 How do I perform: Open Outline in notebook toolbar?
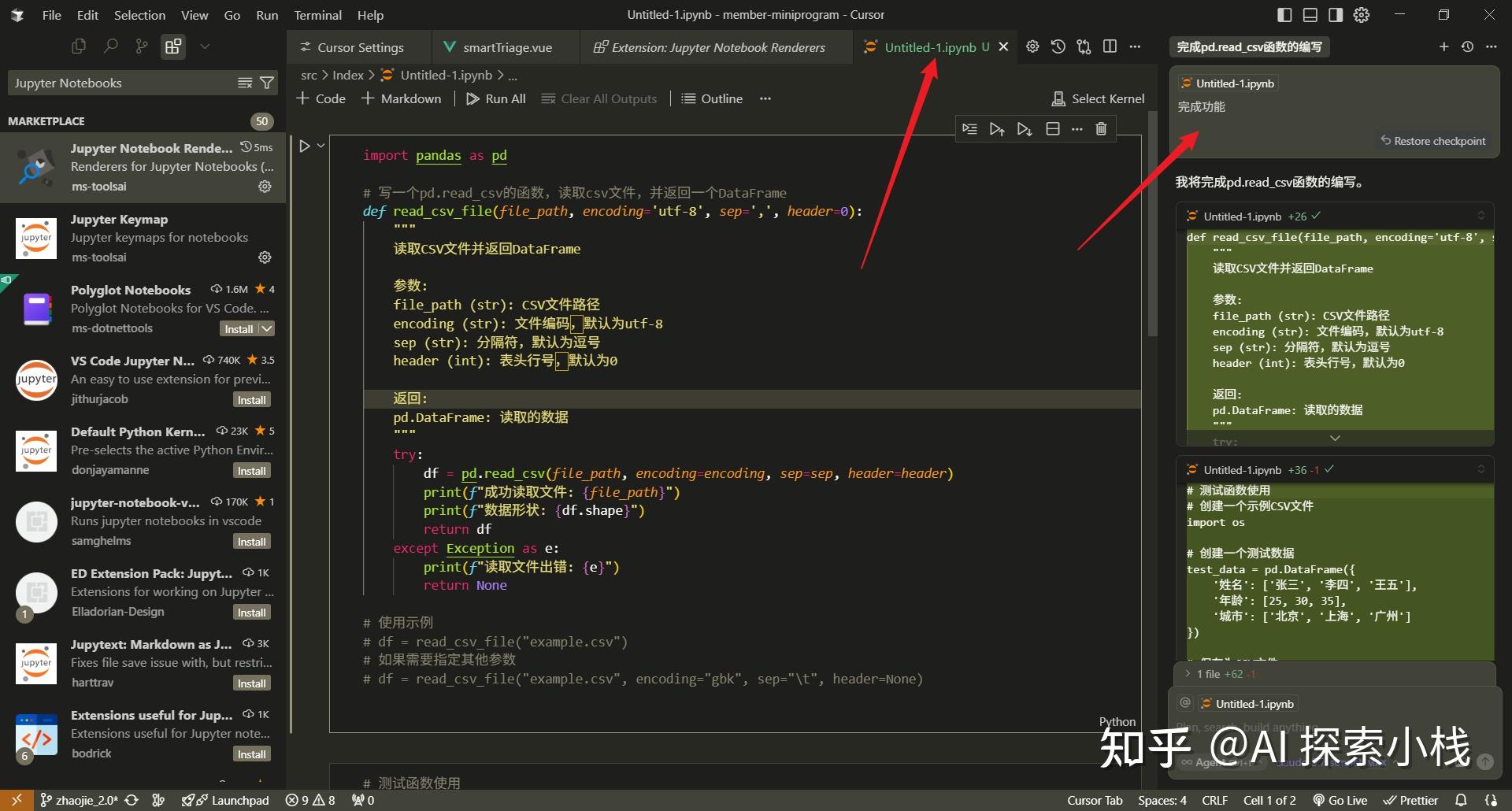(x=712, y=98)
